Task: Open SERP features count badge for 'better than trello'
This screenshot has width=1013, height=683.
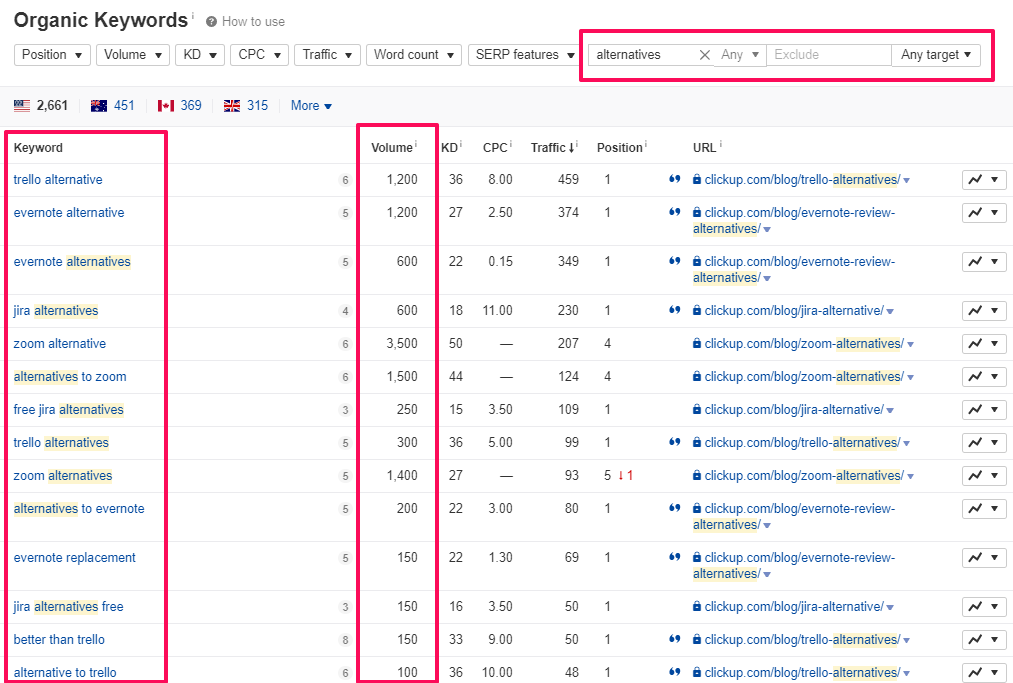Action: pos(345,640)
